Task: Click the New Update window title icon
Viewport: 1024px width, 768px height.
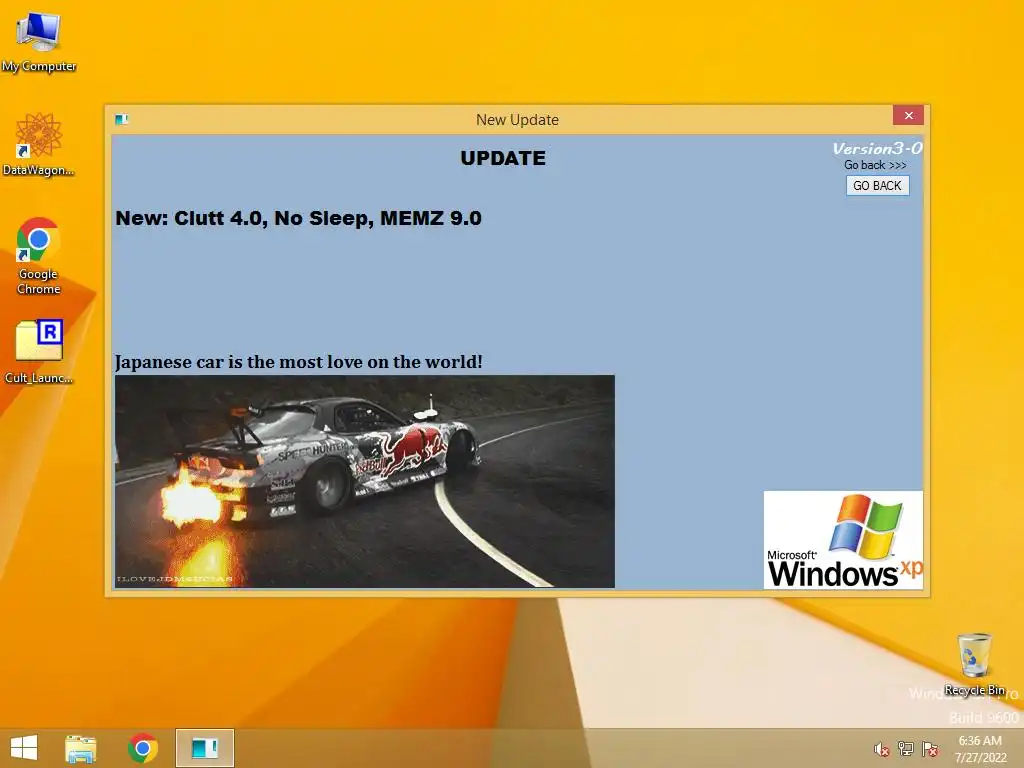Action: (121, 119)
